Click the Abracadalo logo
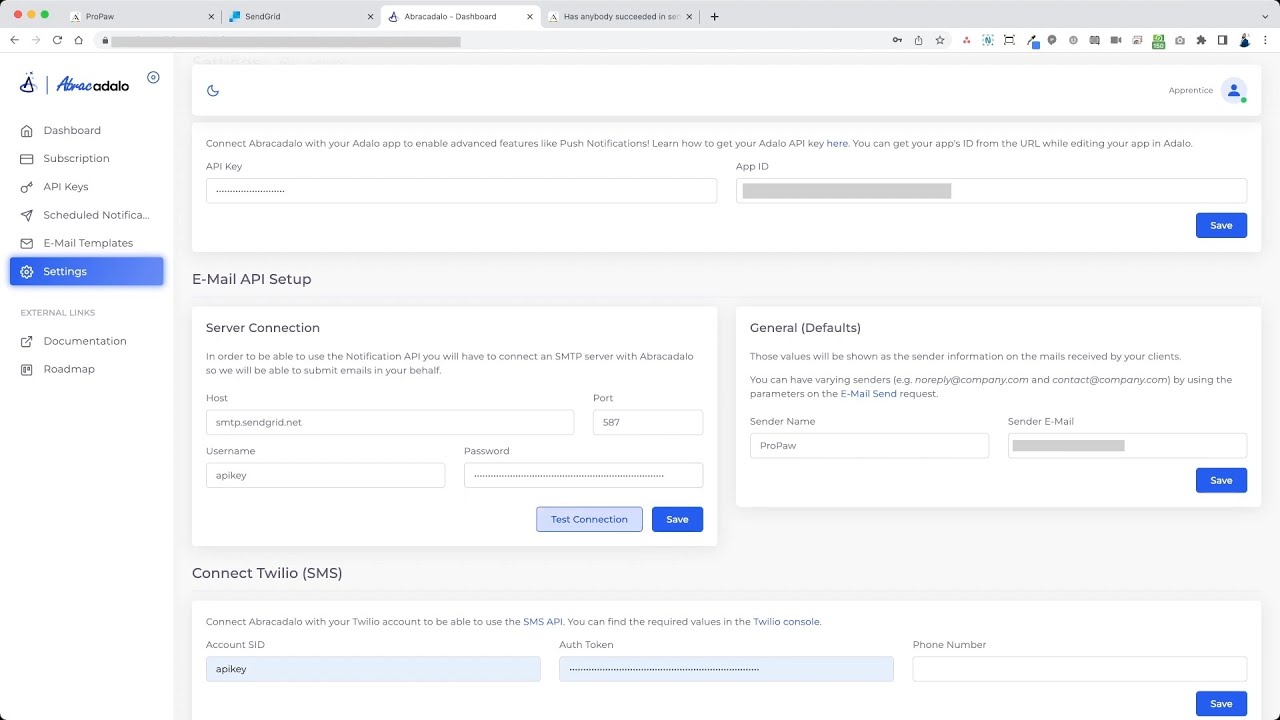Viewport: 1280px width, 720px height. coord(75,84)
